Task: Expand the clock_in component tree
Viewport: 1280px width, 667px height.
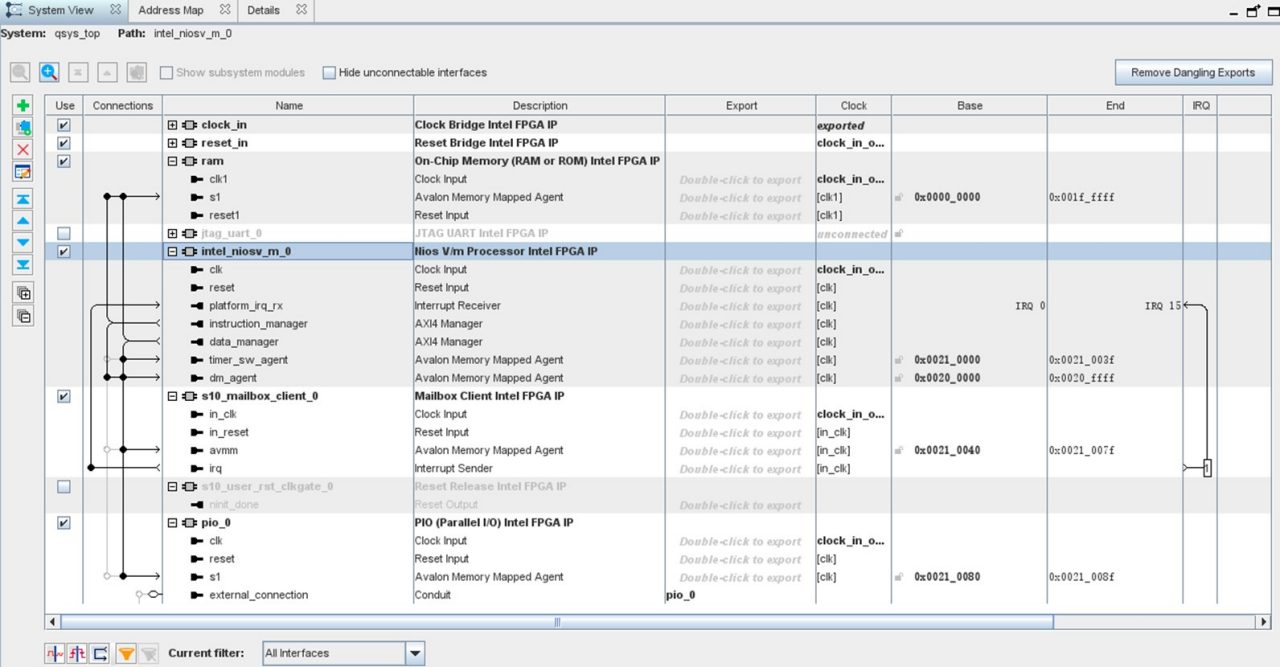Action: pyautogui.click(x=172, y=125)
